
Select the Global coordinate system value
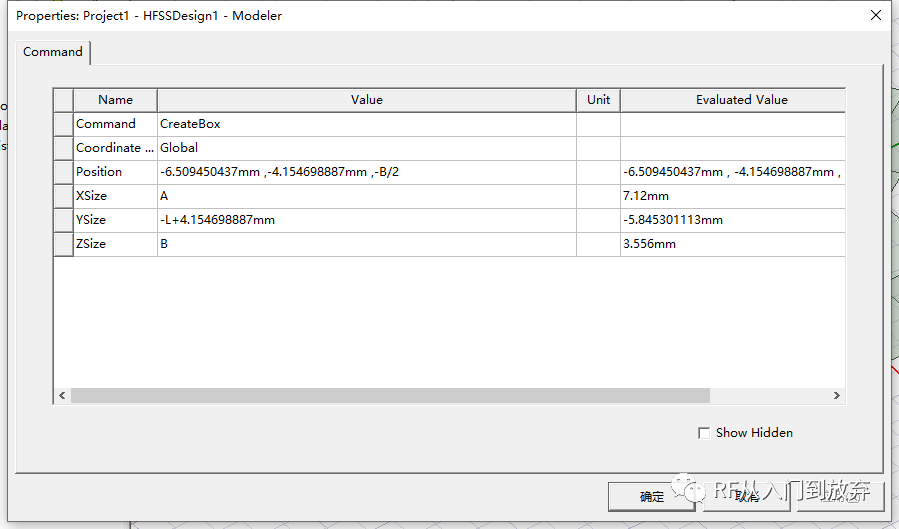pyautogui.click(x=367, y=148)
